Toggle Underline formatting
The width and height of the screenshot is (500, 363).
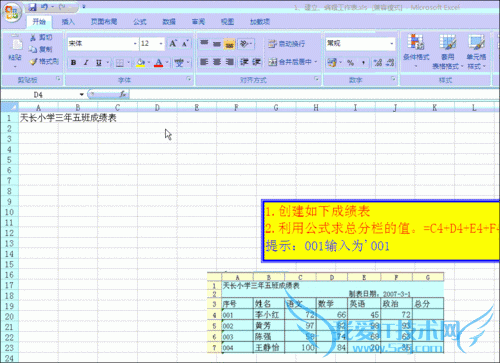tap(99, 62)
